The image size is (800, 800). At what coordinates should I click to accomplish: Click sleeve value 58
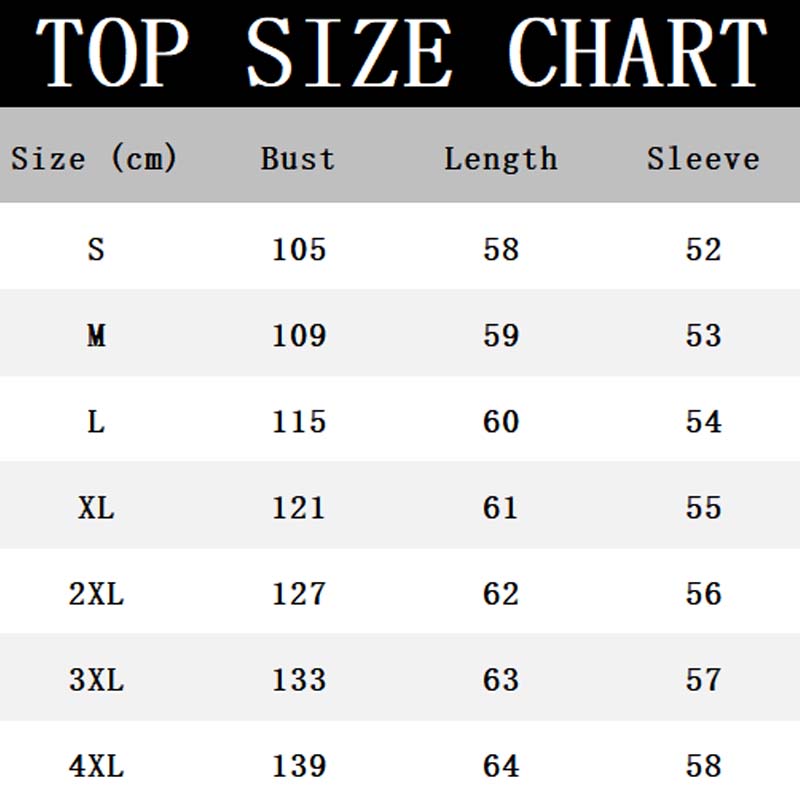click(x=704, y=766)
